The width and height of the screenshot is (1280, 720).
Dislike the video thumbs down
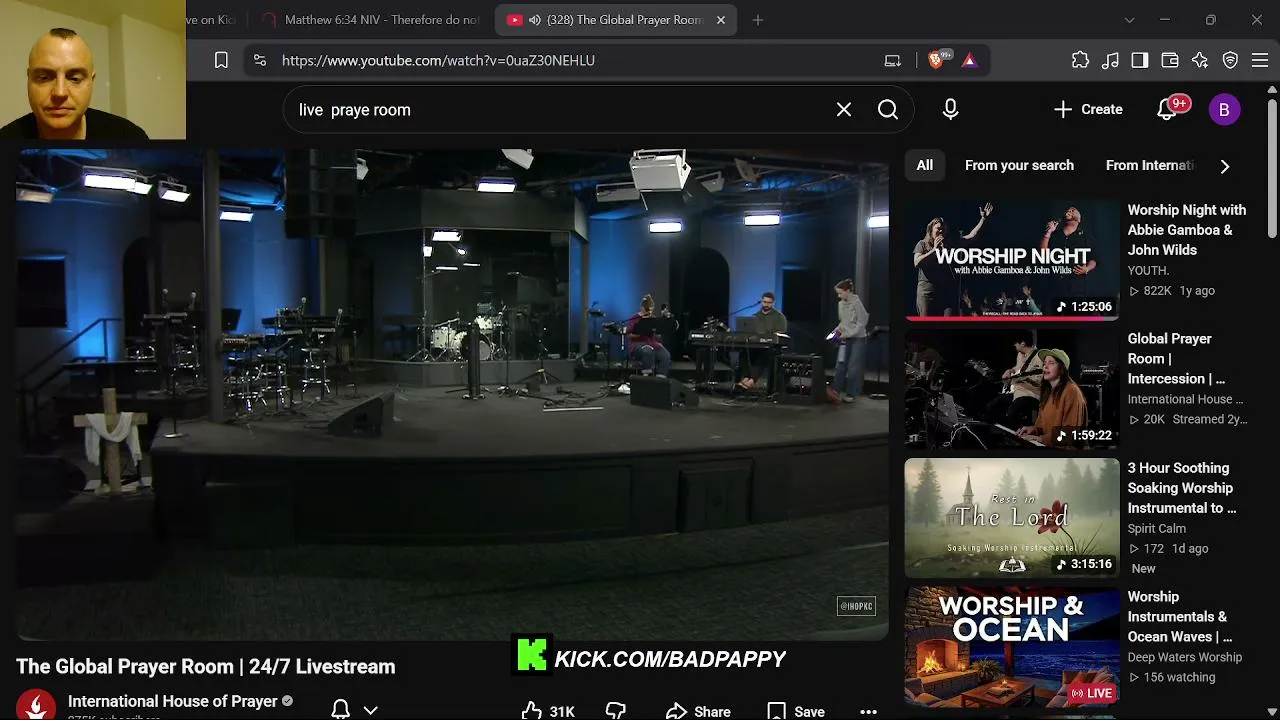pos(616,711)
